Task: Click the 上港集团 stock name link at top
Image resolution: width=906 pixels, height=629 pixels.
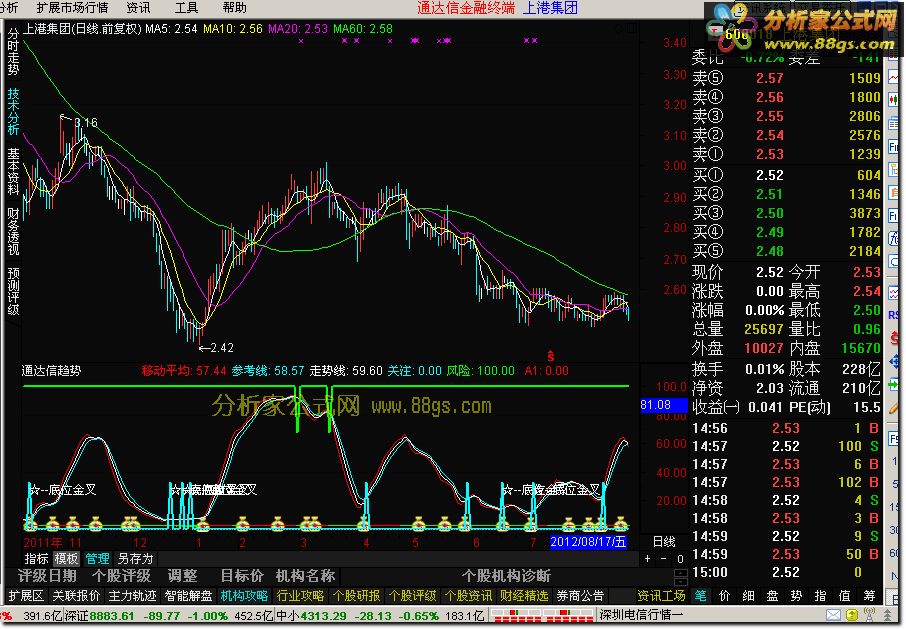Action: [x=550, y=8]
